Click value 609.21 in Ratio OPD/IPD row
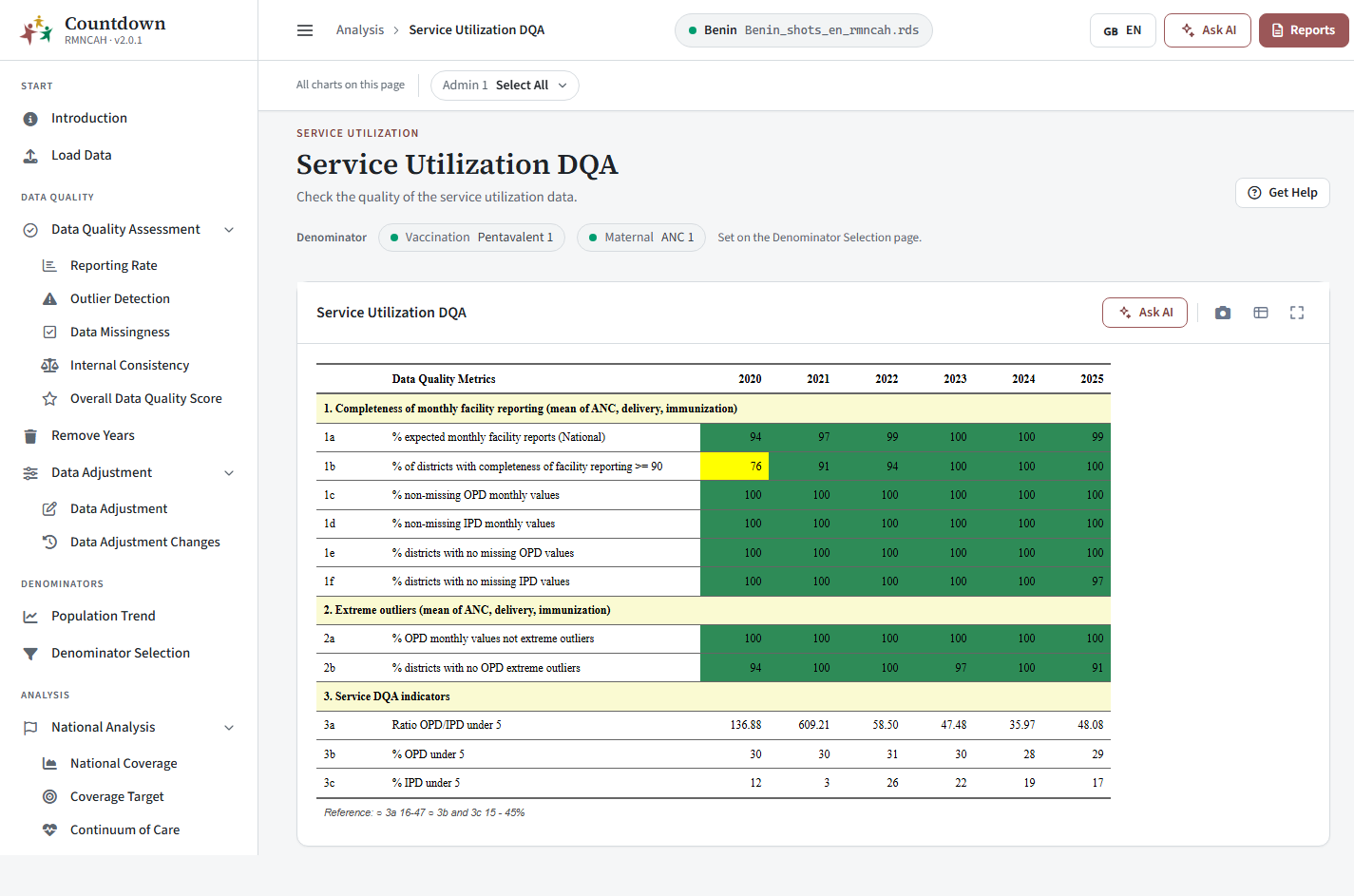The image size is (1354, 896). (814, 725)
